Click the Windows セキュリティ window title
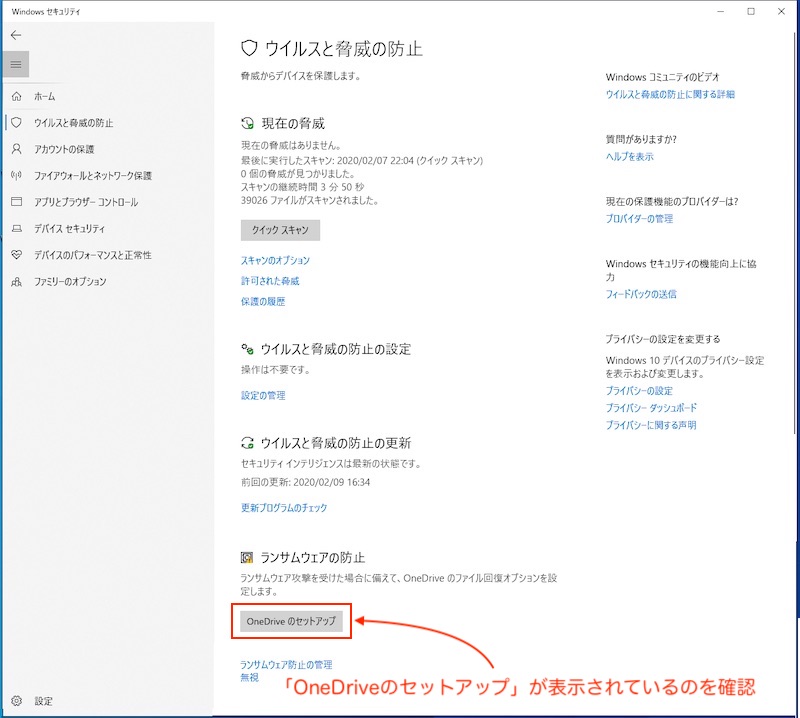The width and height of the screenshot is (800, 718). click(46, 11)
